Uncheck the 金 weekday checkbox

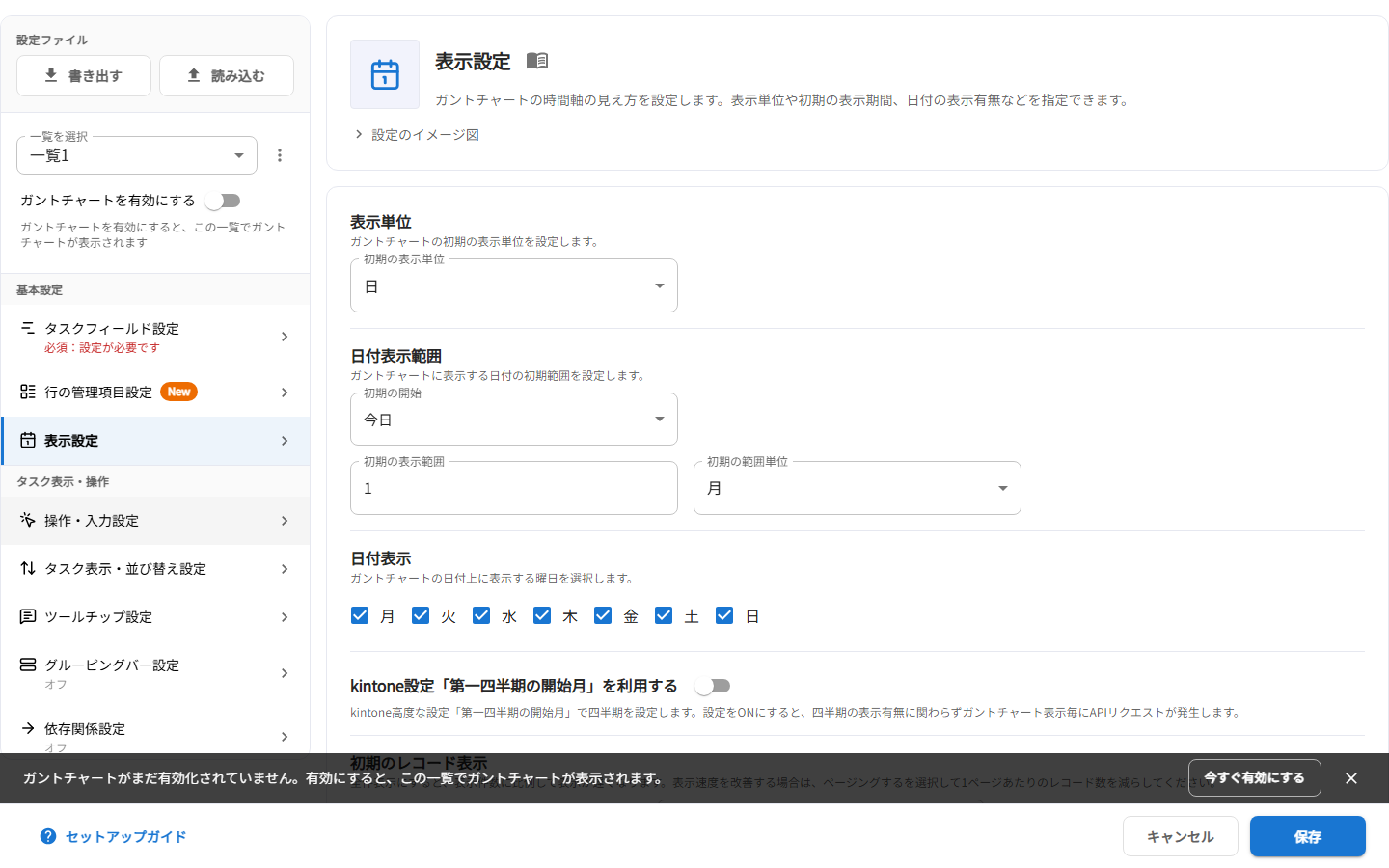(x=603, y=615)
